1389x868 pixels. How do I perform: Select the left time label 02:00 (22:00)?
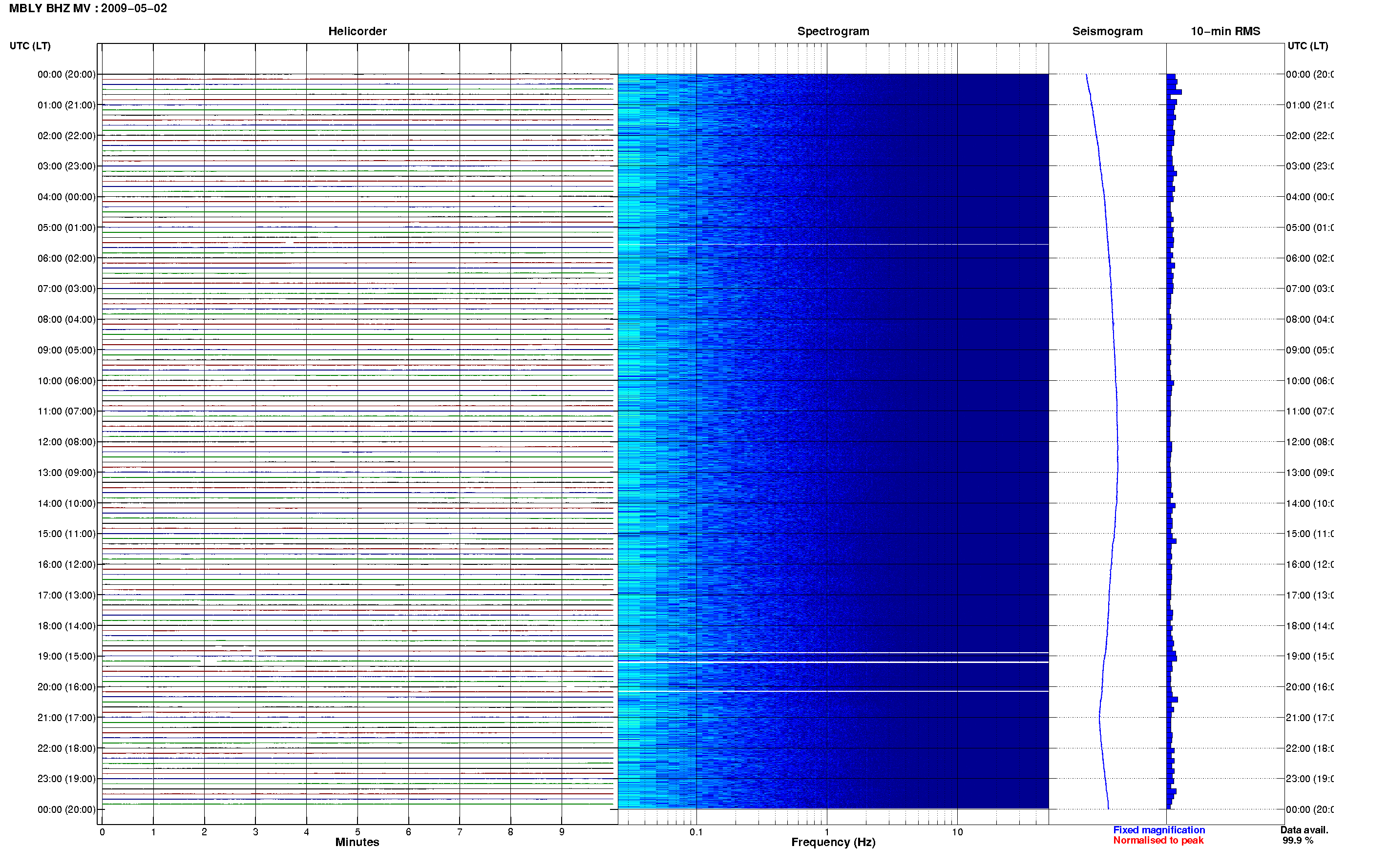pyautogui.click(x=66, y=136)
